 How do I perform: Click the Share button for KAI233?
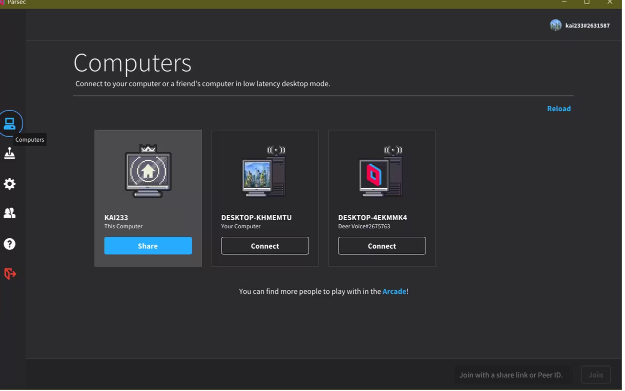pos(148,246)
